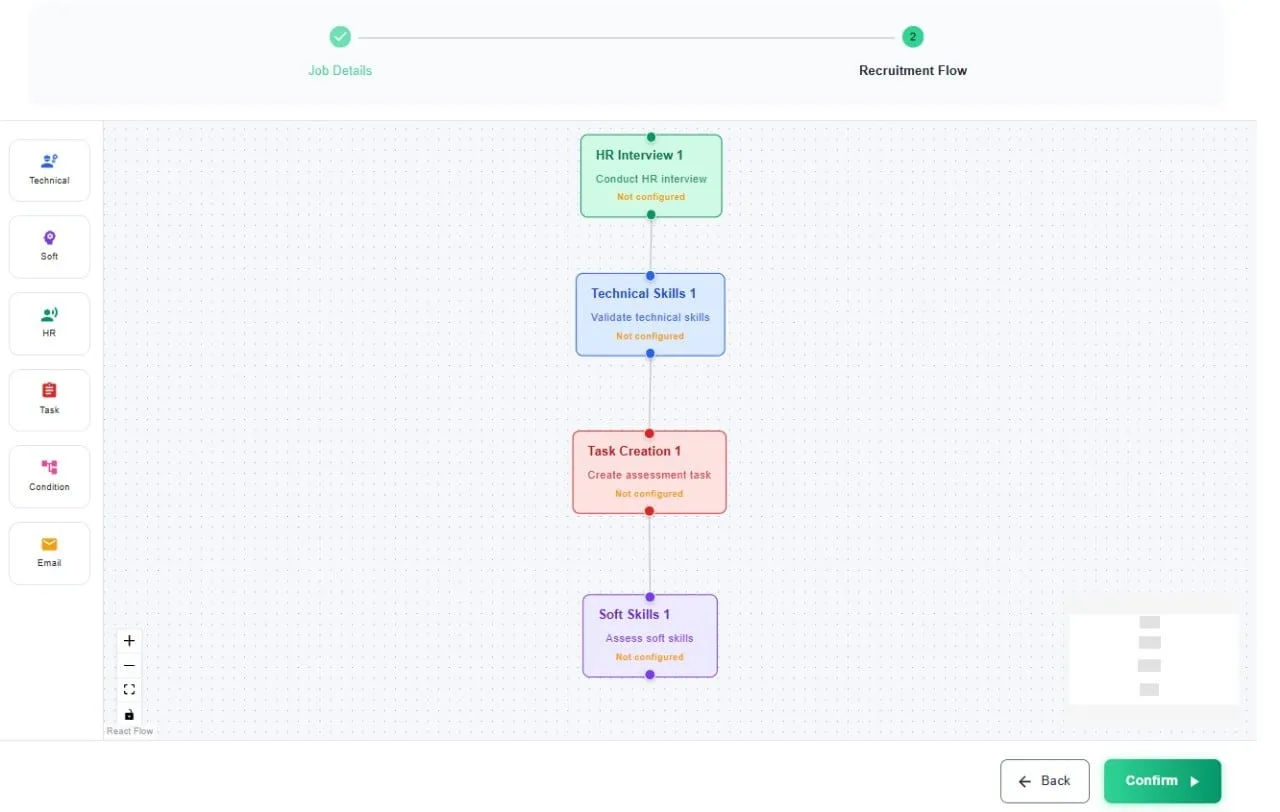Click the bottom handle of Technical Skills 1
The image size is (1280, 812).
(x=650, y=354)
